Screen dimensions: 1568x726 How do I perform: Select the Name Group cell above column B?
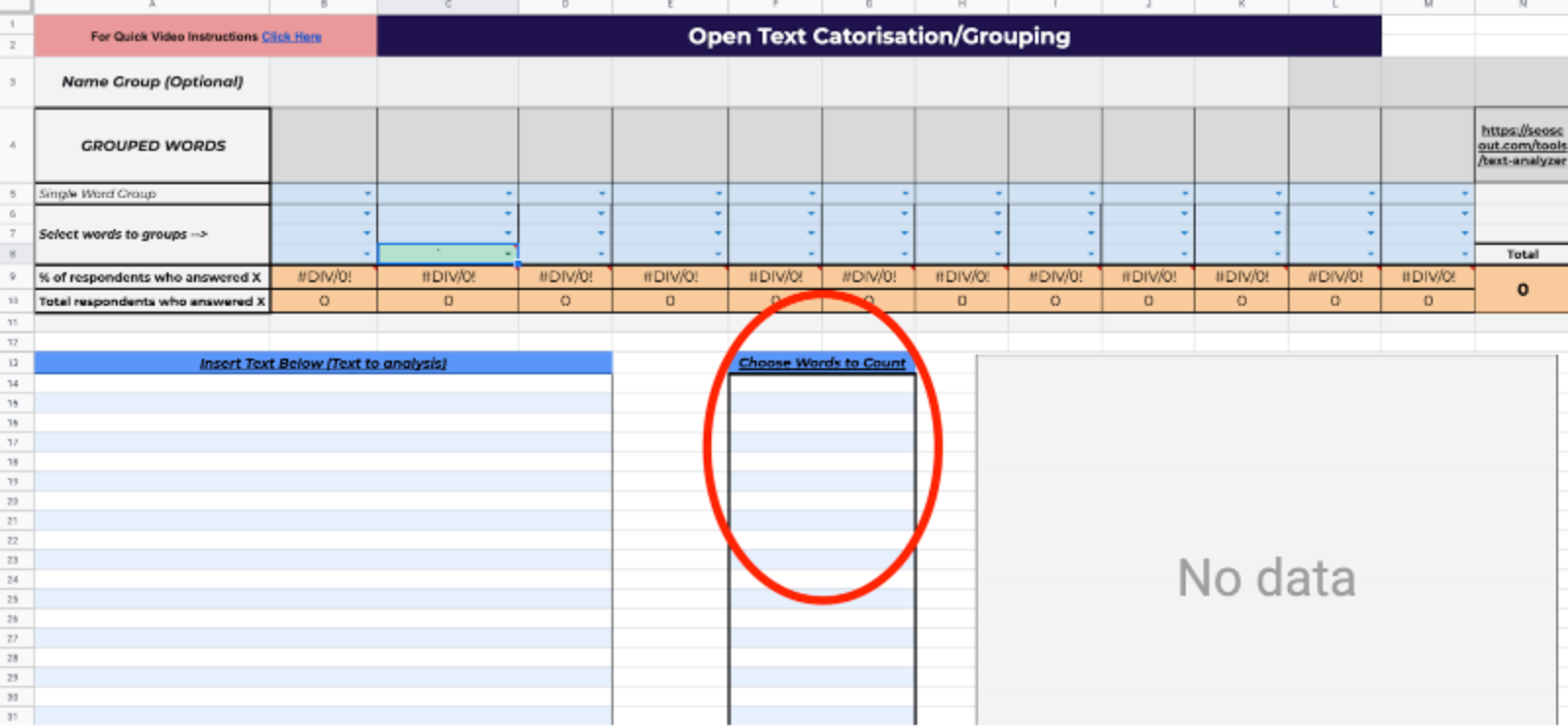[x=323, y=82]
